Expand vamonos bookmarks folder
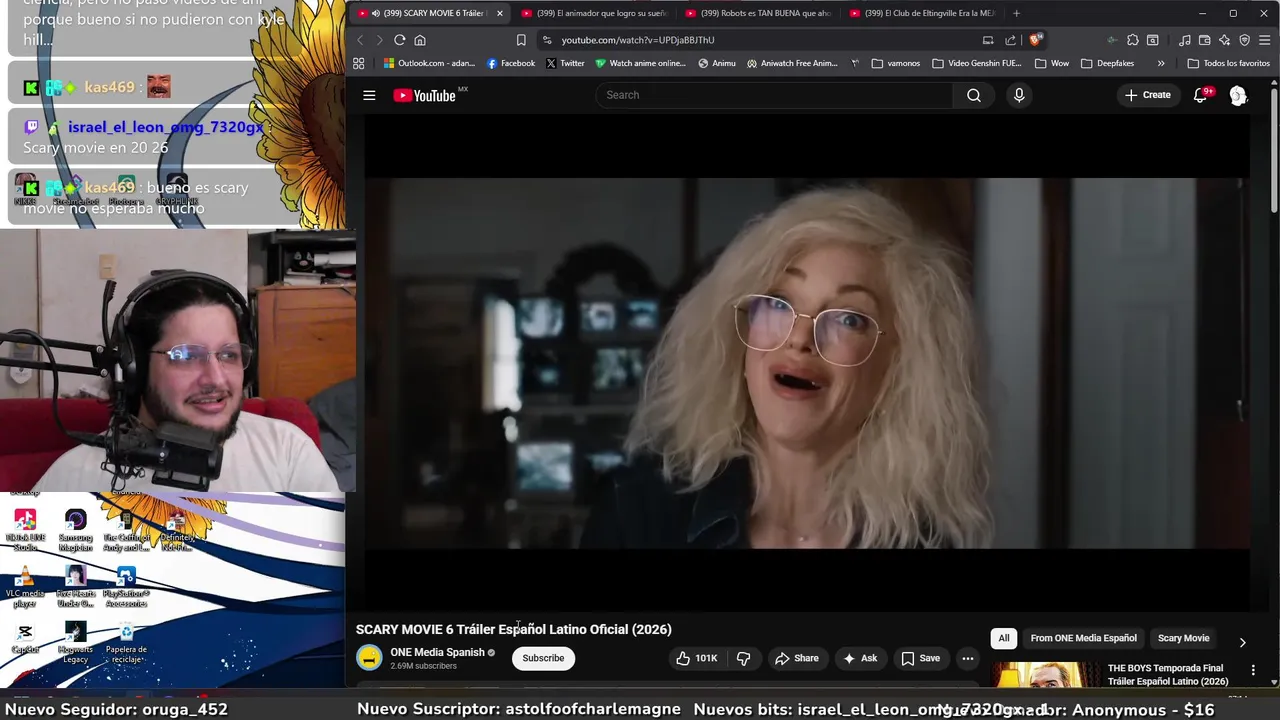This screenshot has width=1280, height=720. click(x=896, y=63)
